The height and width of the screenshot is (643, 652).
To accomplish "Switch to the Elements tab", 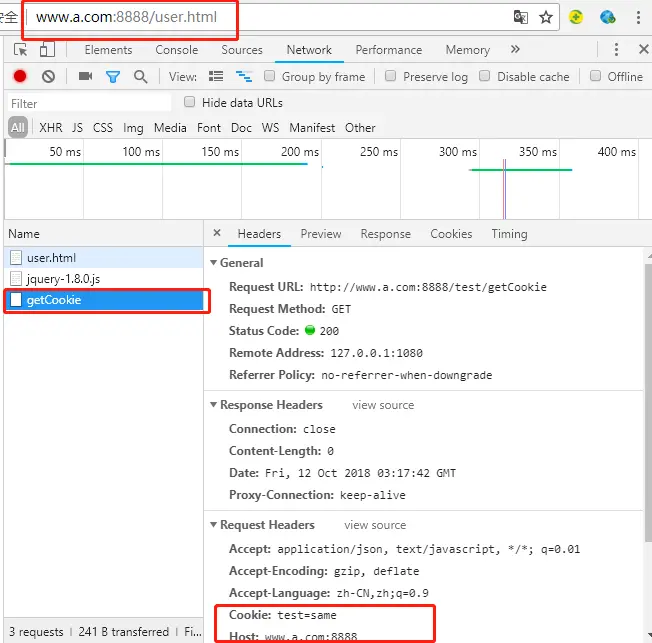I will [108, 50].
